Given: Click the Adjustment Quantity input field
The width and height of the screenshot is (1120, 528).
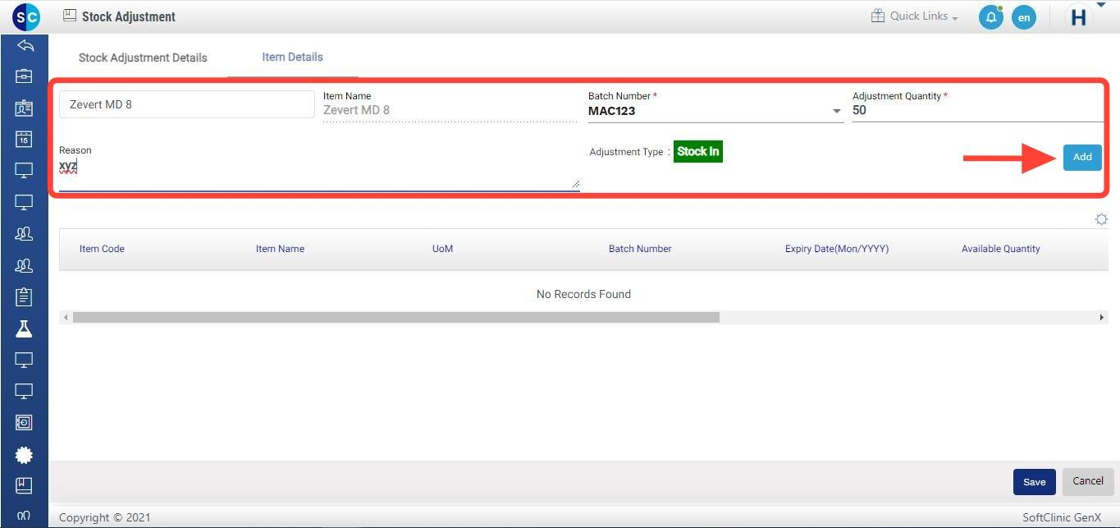Looking at the screenshot, I should (975, 111).
